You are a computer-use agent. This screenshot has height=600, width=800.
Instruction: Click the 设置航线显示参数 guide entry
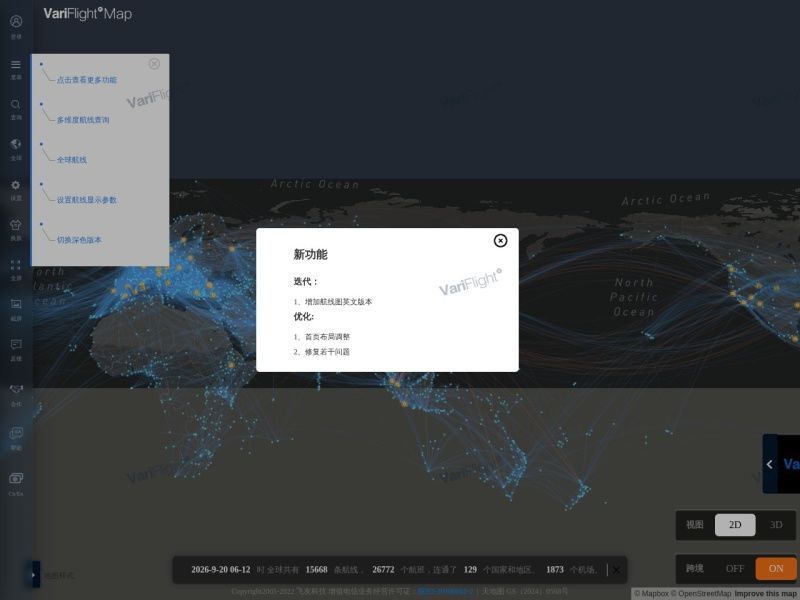86,200
